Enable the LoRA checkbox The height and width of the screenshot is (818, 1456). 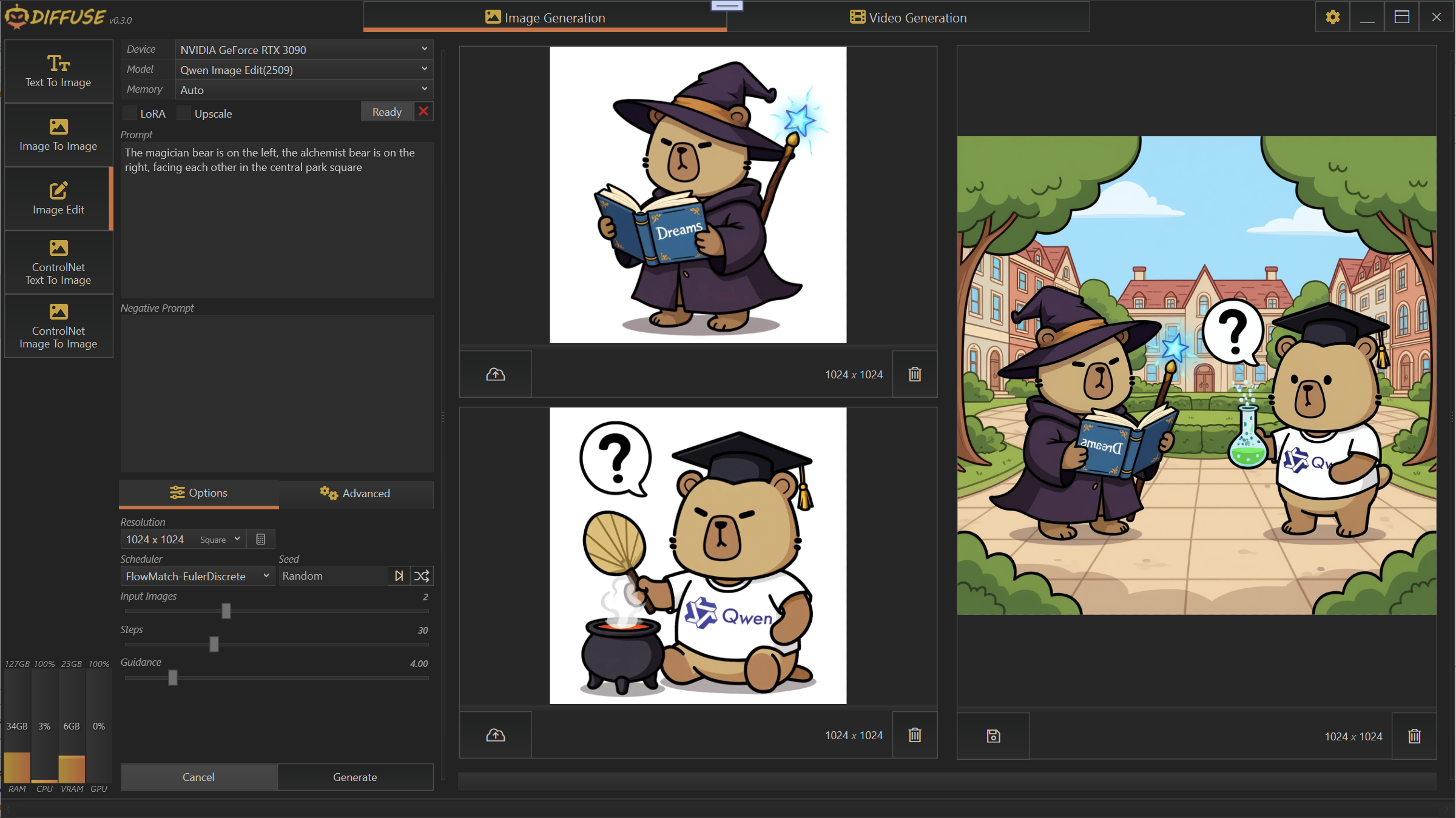[x=130, y=113]
